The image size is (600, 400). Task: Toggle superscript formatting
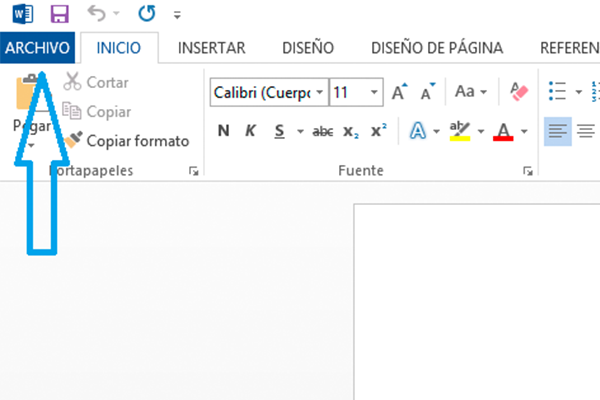379,131
